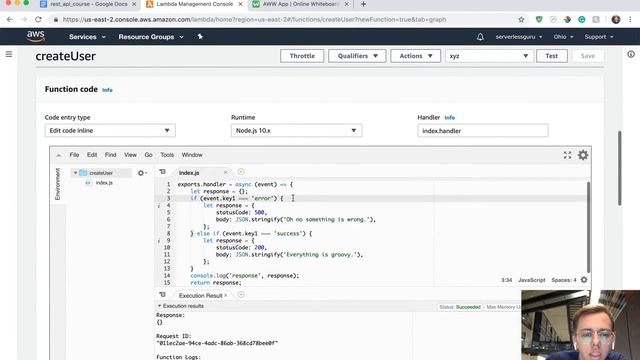Open the Edit menu

(x=92, y=155)
